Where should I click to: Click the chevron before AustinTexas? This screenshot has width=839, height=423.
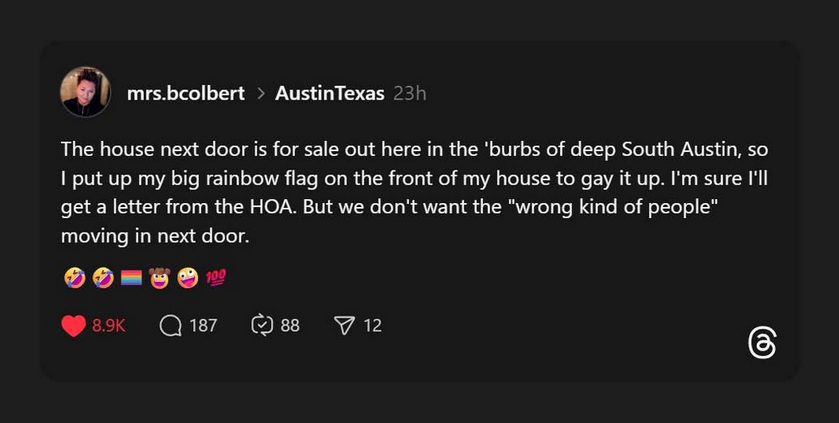click(260, 94)
